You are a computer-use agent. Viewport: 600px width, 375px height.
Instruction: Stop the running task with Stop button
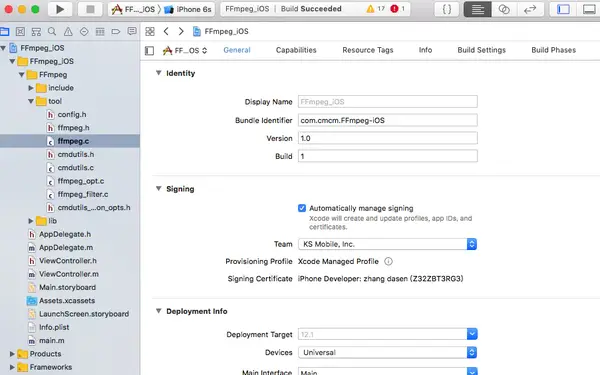coord(90,9)
